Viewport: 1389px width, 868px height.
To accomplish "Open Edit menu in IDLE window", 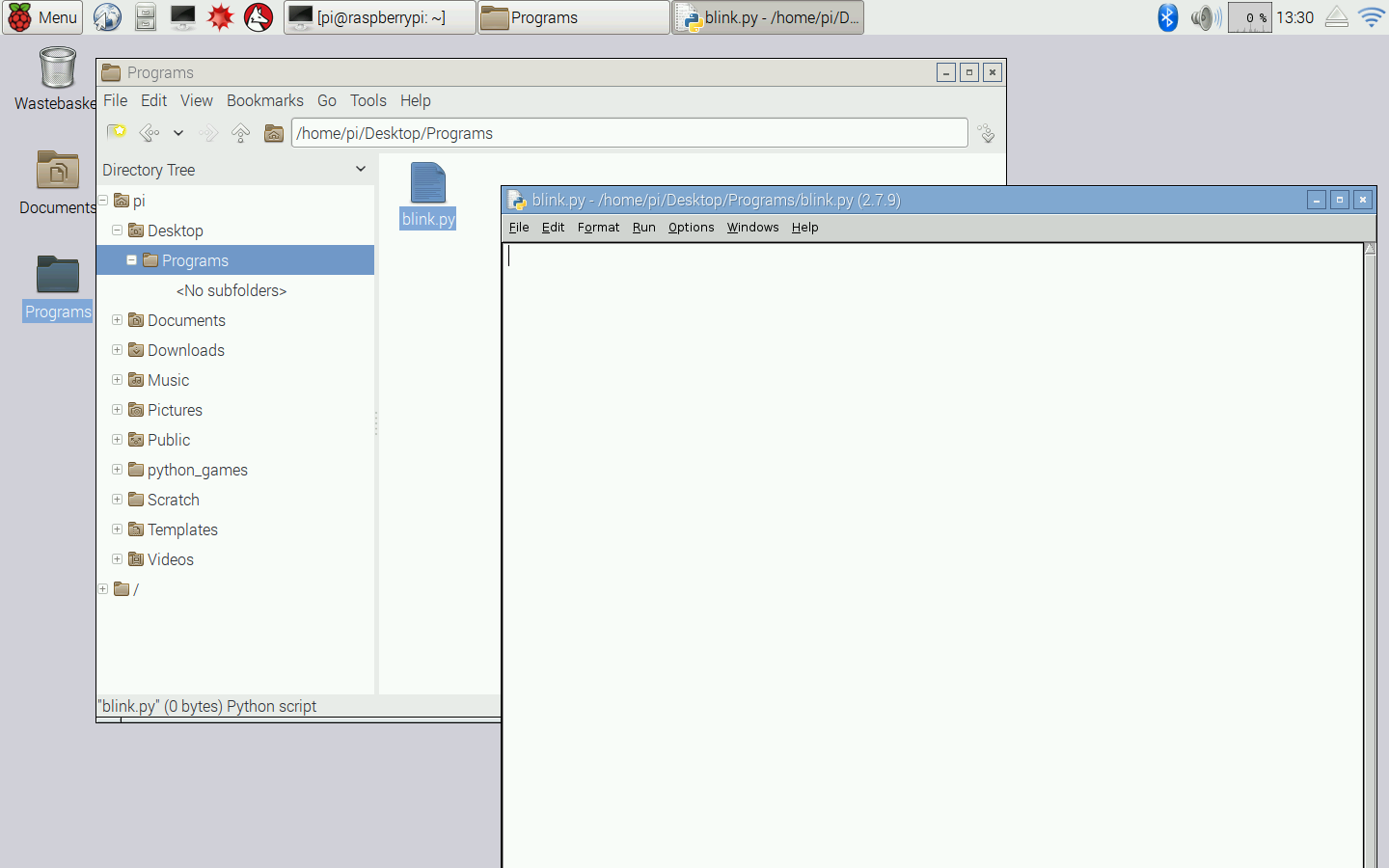I will (553, 228).
